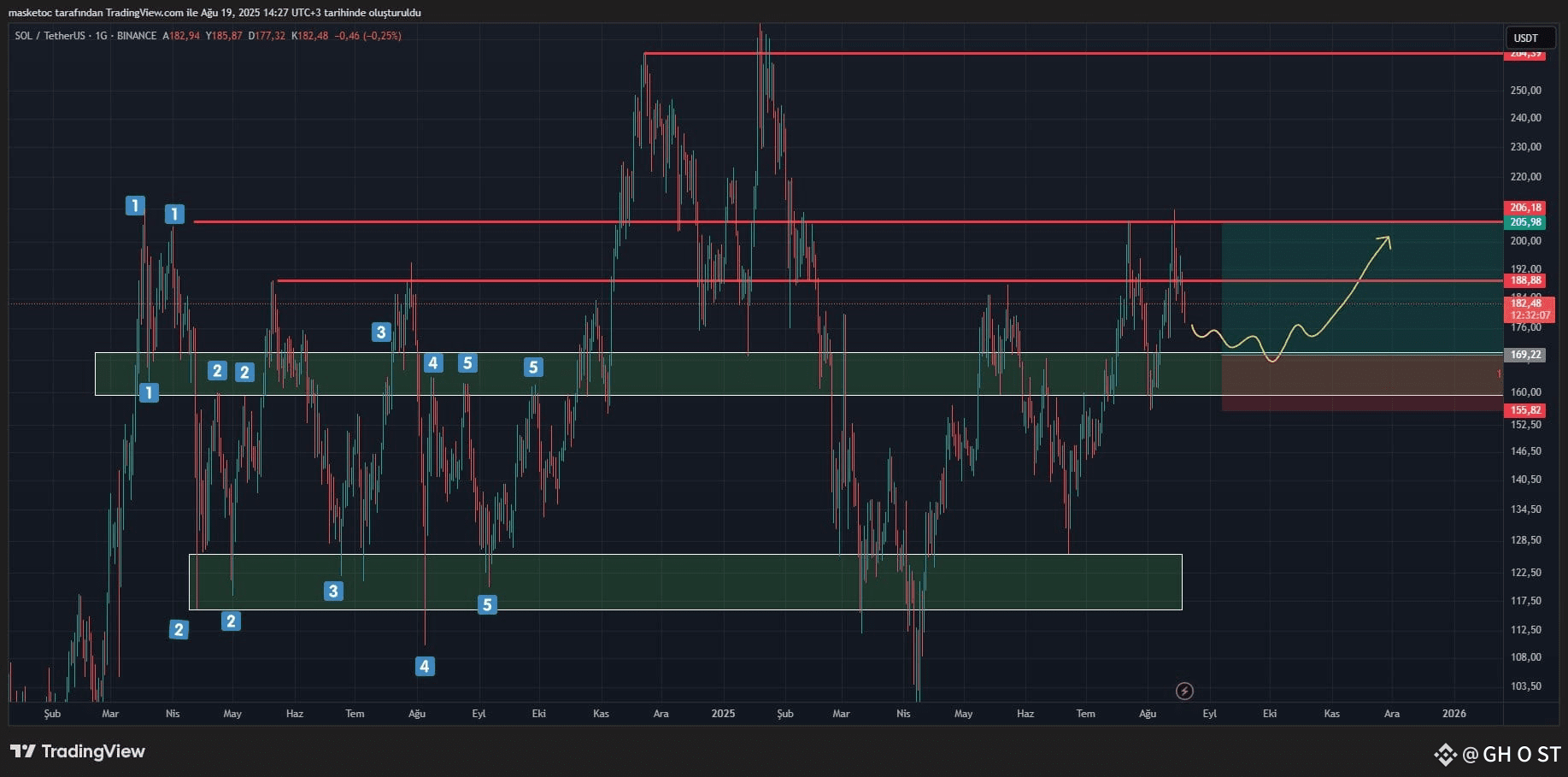Click the 108,00 price axis label
Viewport: 1568px width, 777px height.
(x=1526, y=657)
